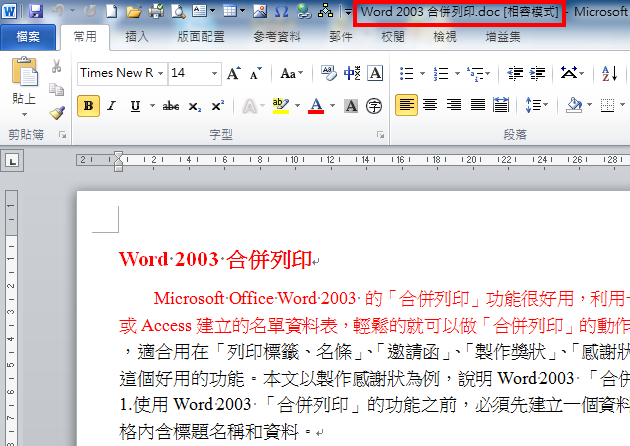Cut selection with the scissors icon
Screen dimensions: 630x446
(56, 66)
